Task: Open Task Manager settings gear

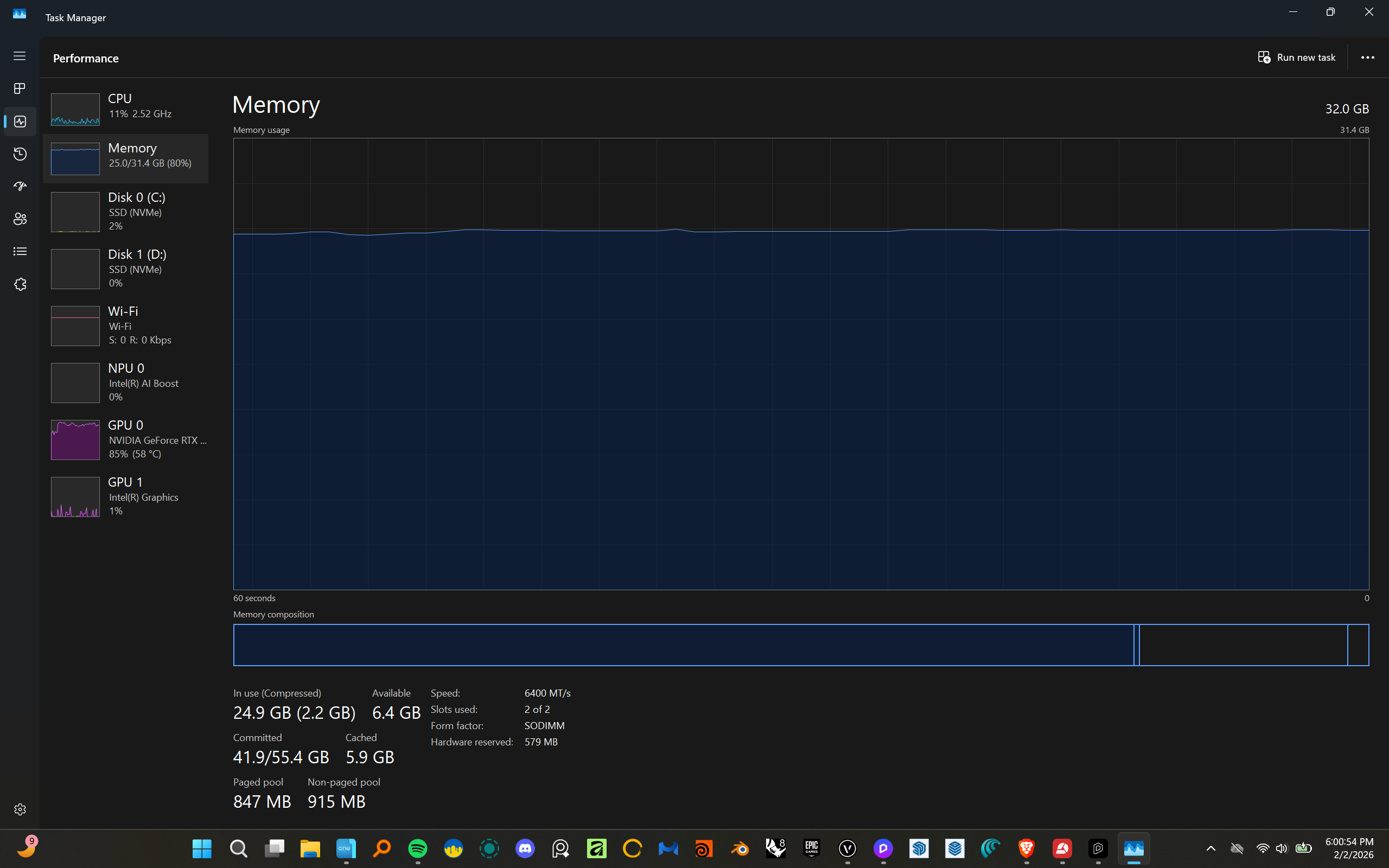Action: tap(20, 809)
